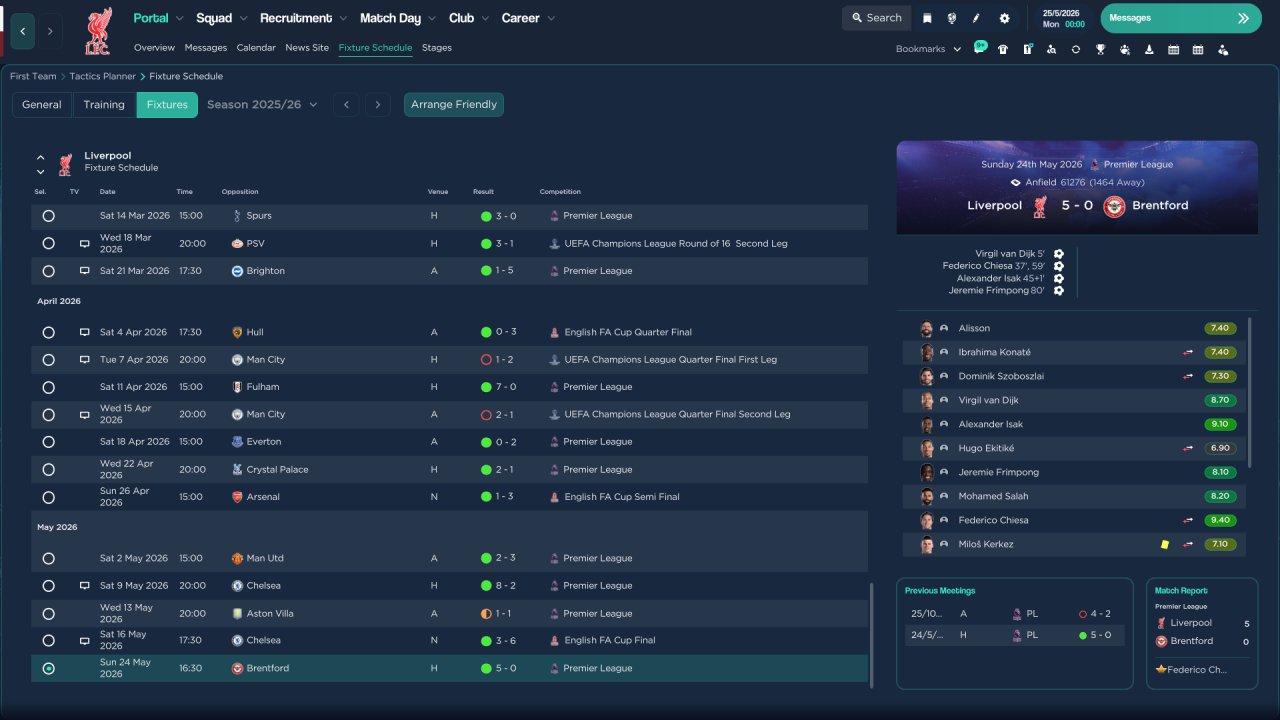The width and height of the screenshot is (1280, 720).
Task: Click the shirt icon in the bookmarks bar
Action: (1003, 49)
